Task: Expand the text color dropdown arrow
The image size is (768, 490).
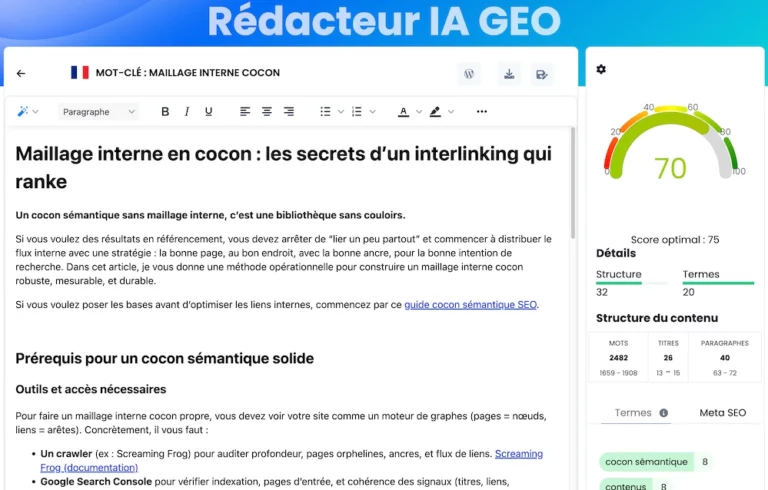Action: (x=419, y=112)
